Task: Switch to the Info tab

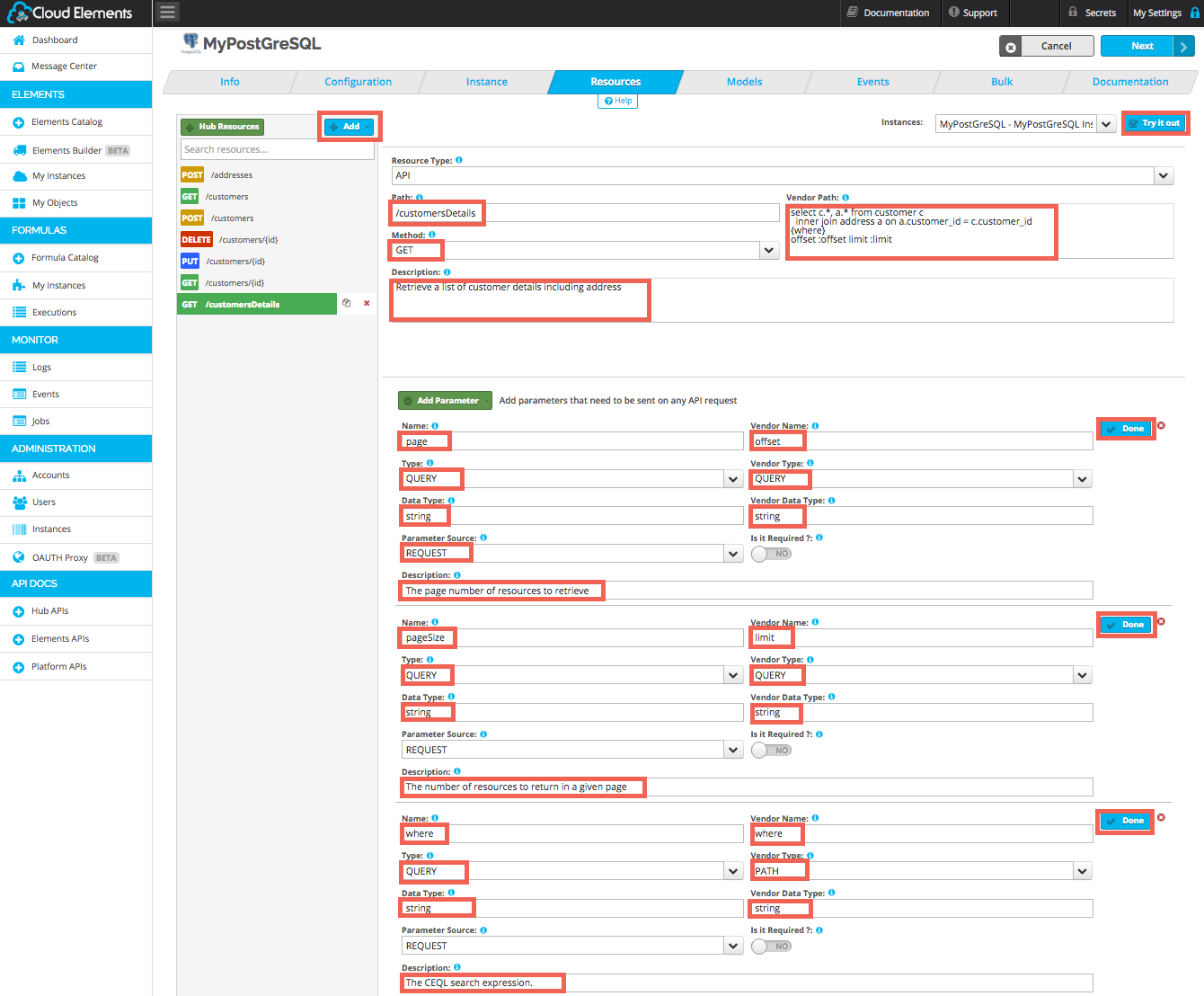Action: [230, 82]
